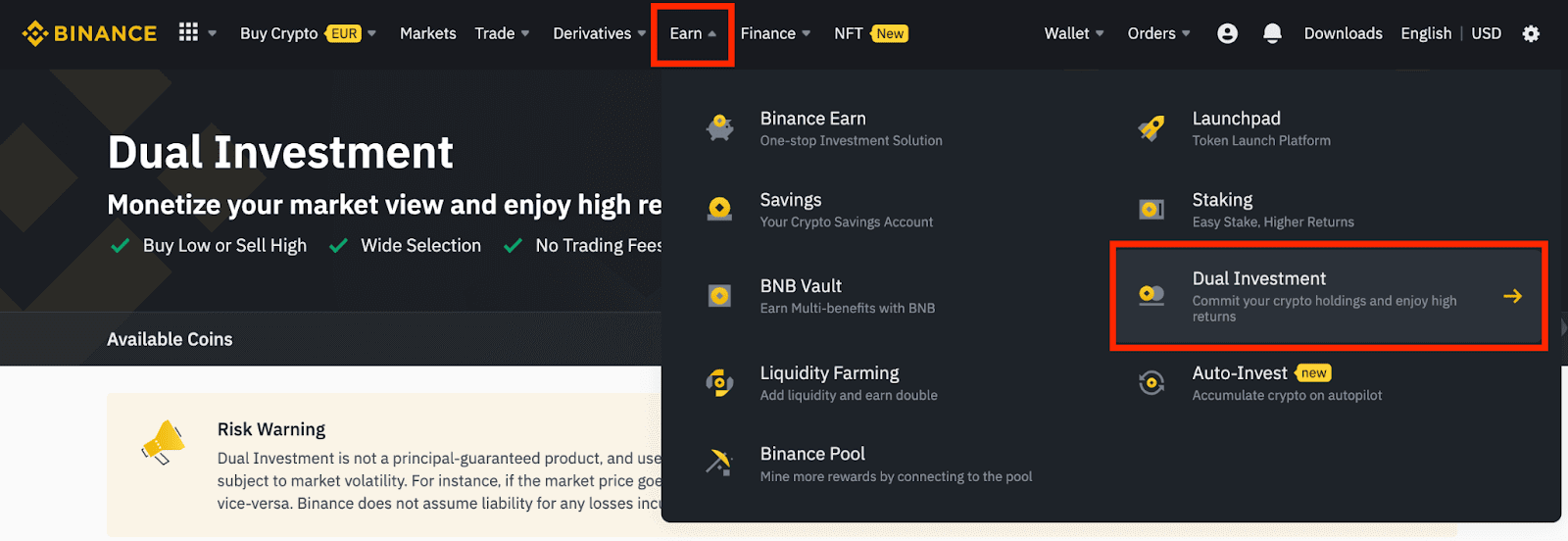This screenshot has width=1568, height=541.
Task: Collapse the Earn menu
Action: click(692, 33)
